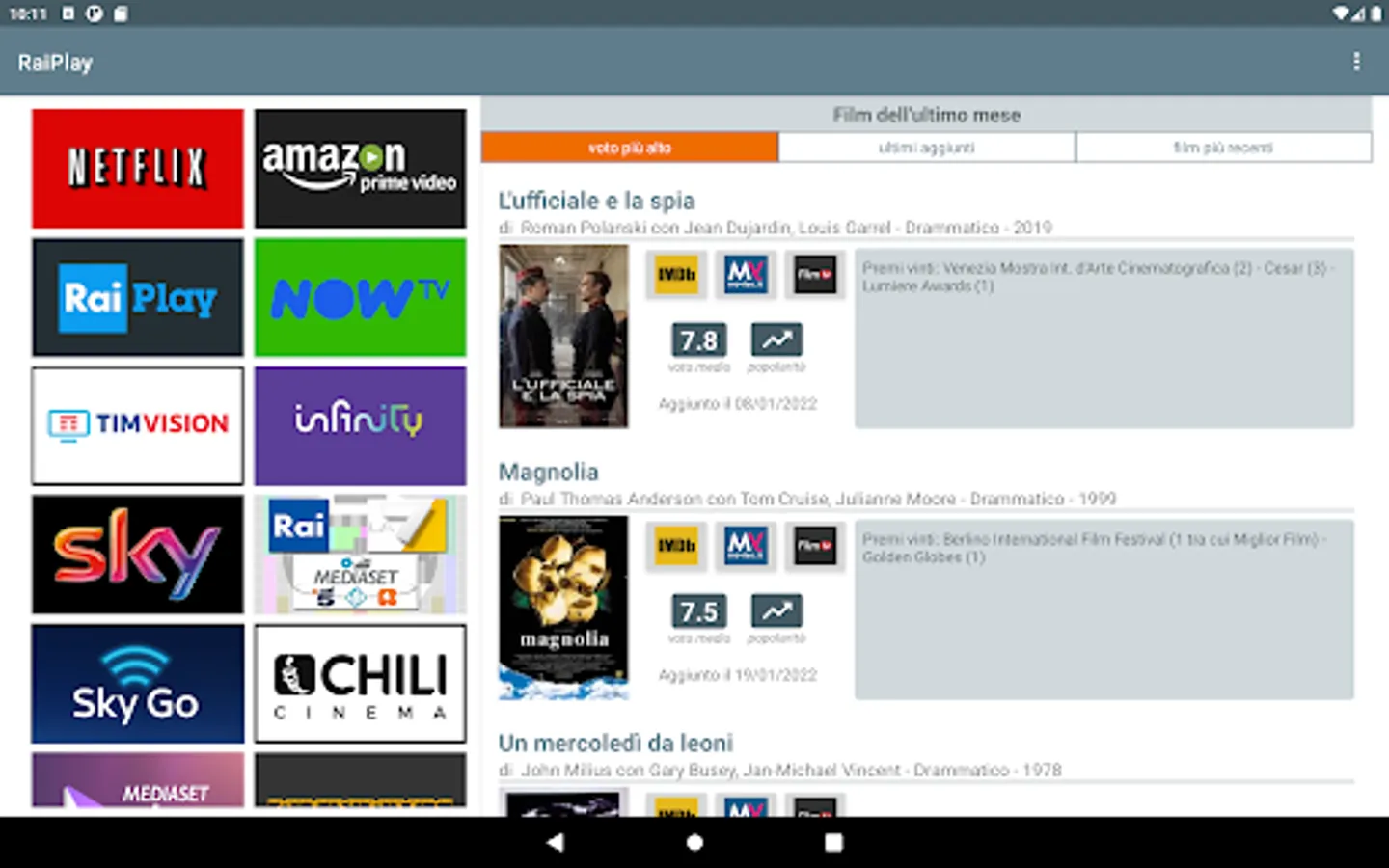
Task: Tap the 'Film dell'ultimo mese' header
Action: (x=927, y=115)
